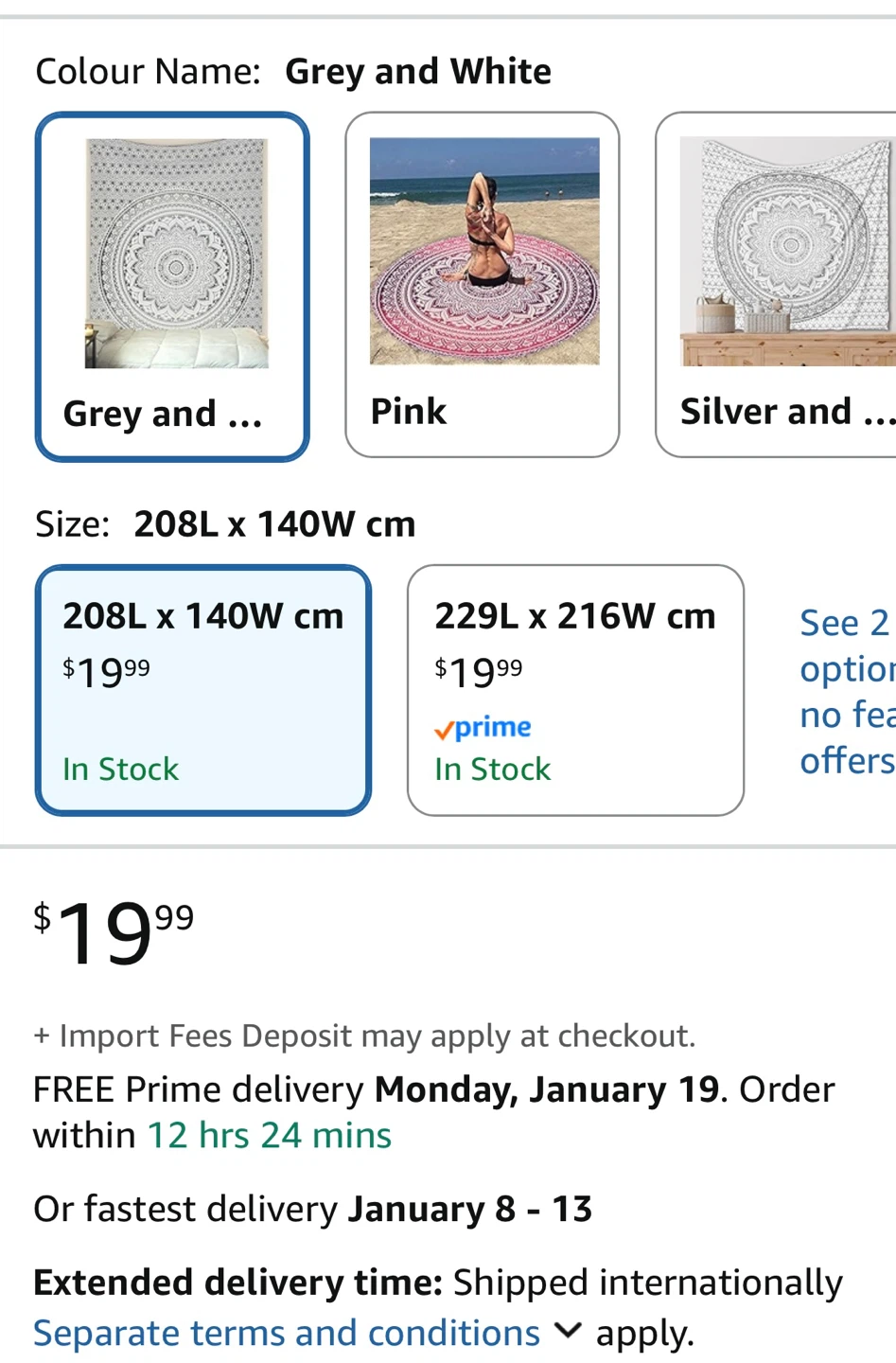The height and width of the screenshot is (1363, 896).
Task: Select the 'Silver and ...' colour label
Action: (785, 412)
